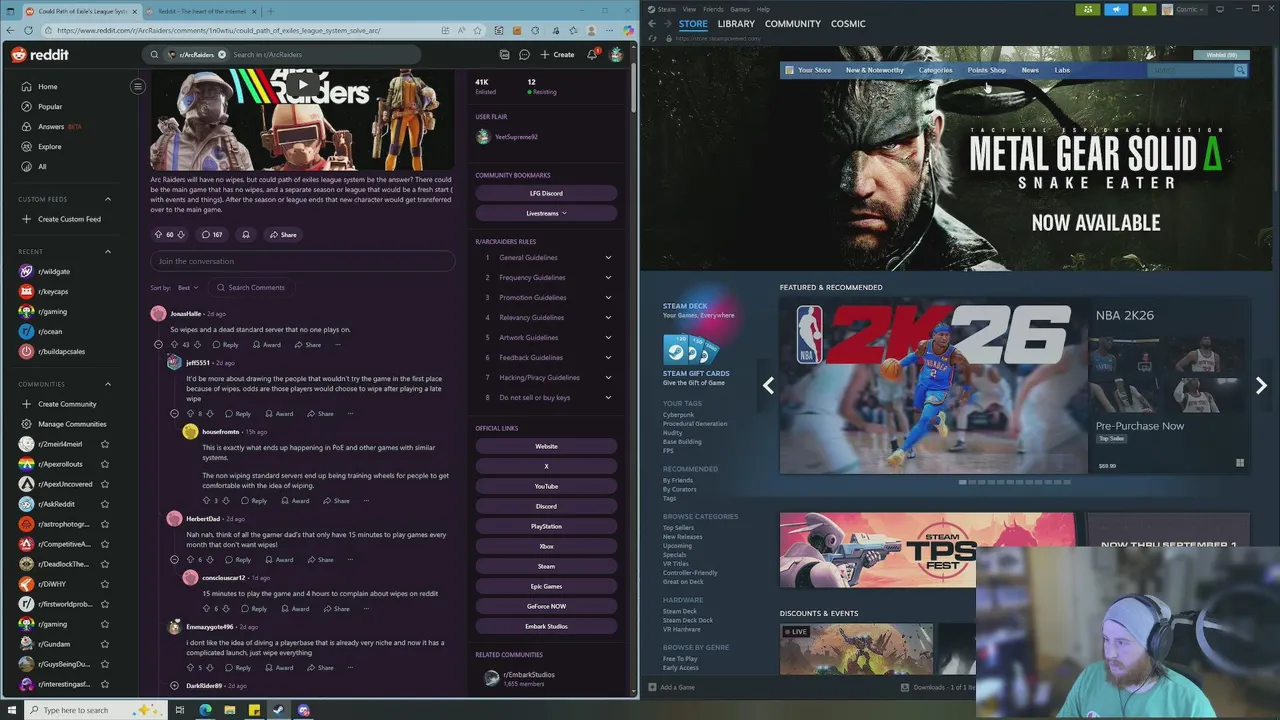Open Embark Studios official link
The image size is (1280, 720).
click(x=546, y=626)
